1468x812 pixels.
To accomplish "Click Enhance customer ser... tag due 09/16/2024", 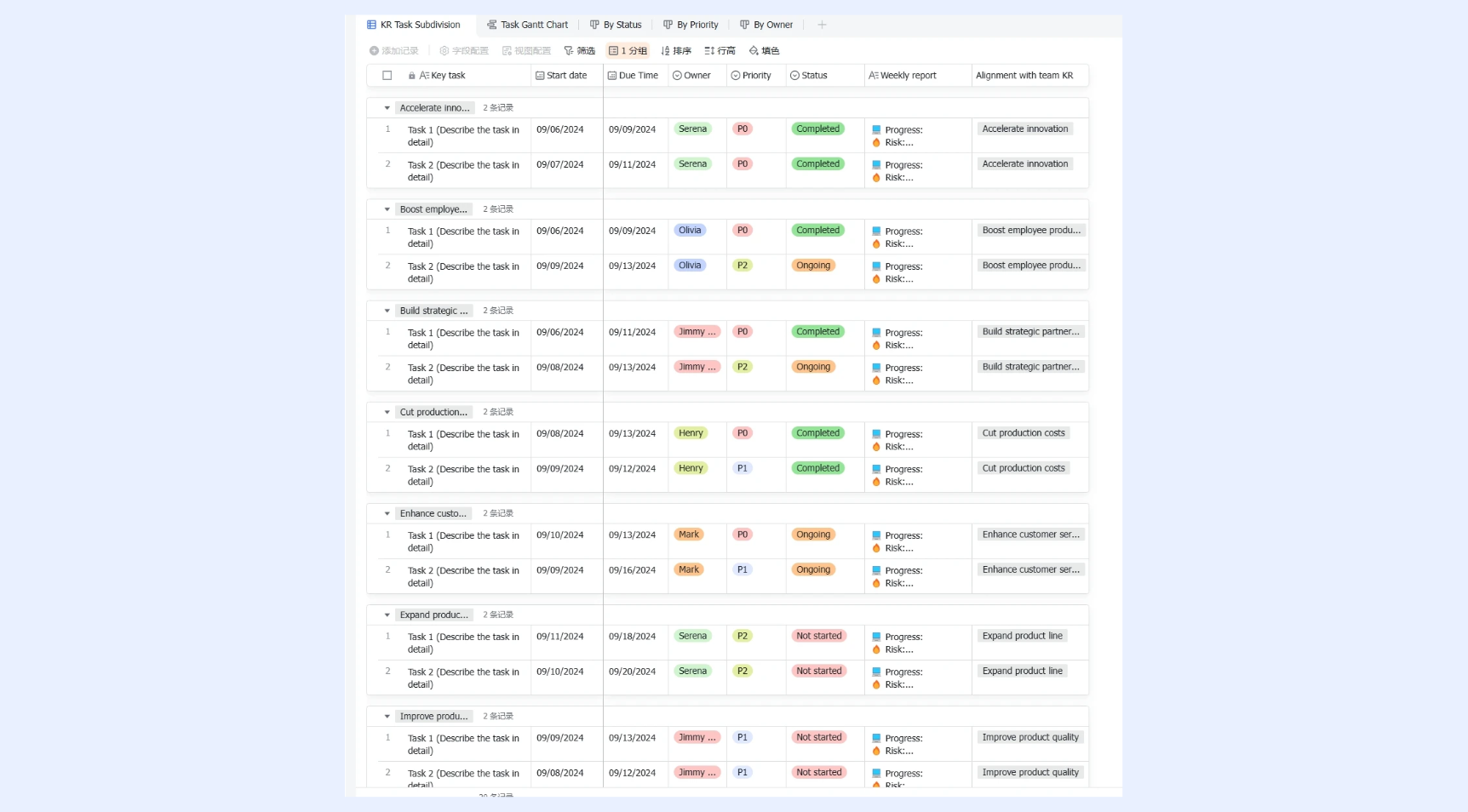I will pos(1031,569).
